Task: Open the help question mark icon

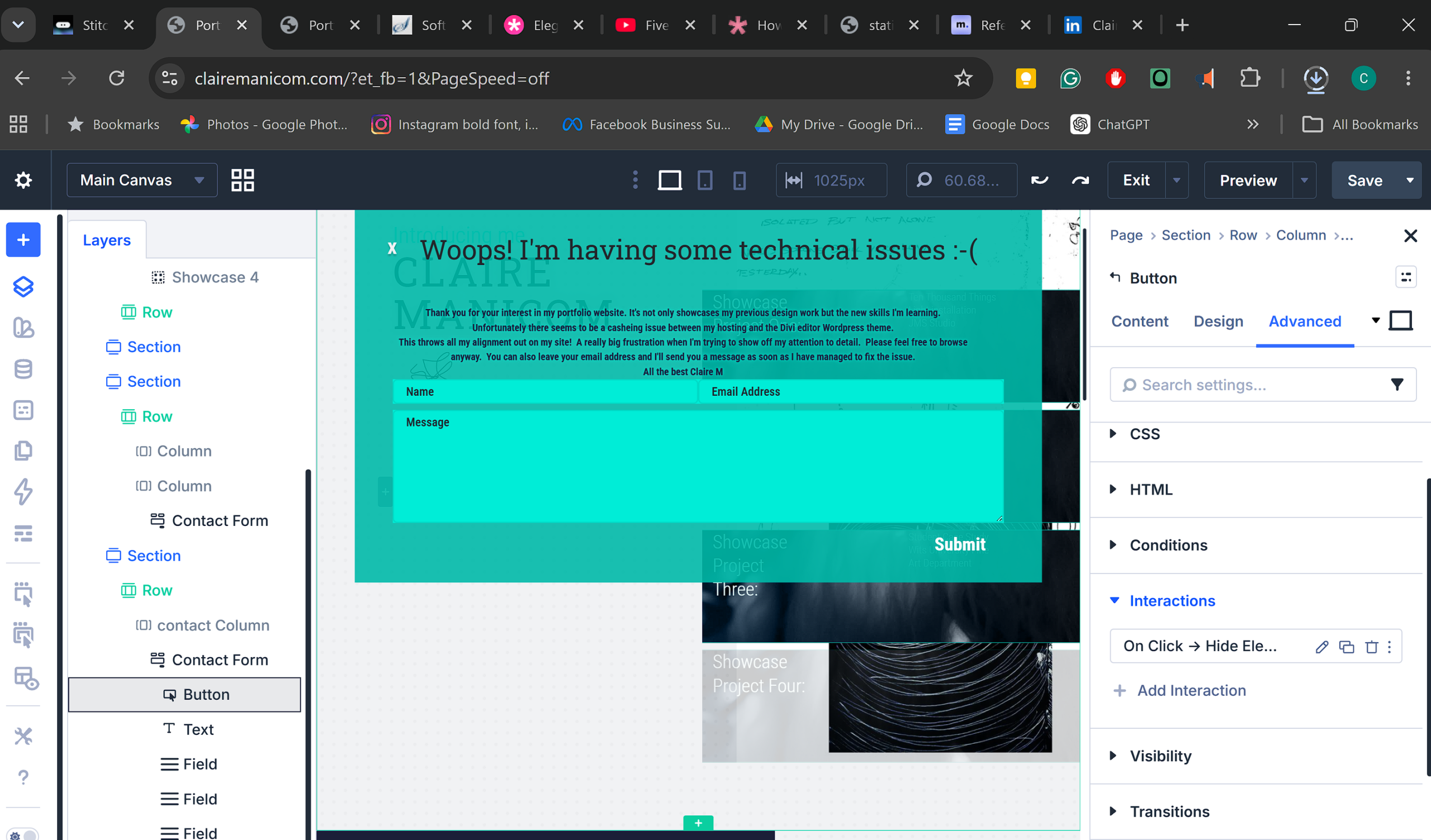Action: [x=23, y=777]
